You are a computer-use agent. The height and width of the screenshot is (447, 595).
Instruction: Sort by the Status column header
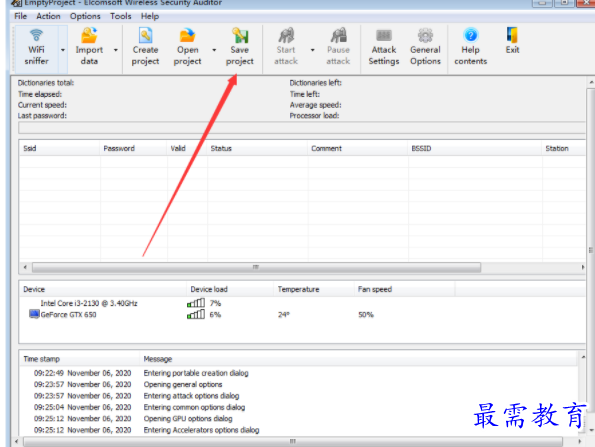[x=257, y=148]
